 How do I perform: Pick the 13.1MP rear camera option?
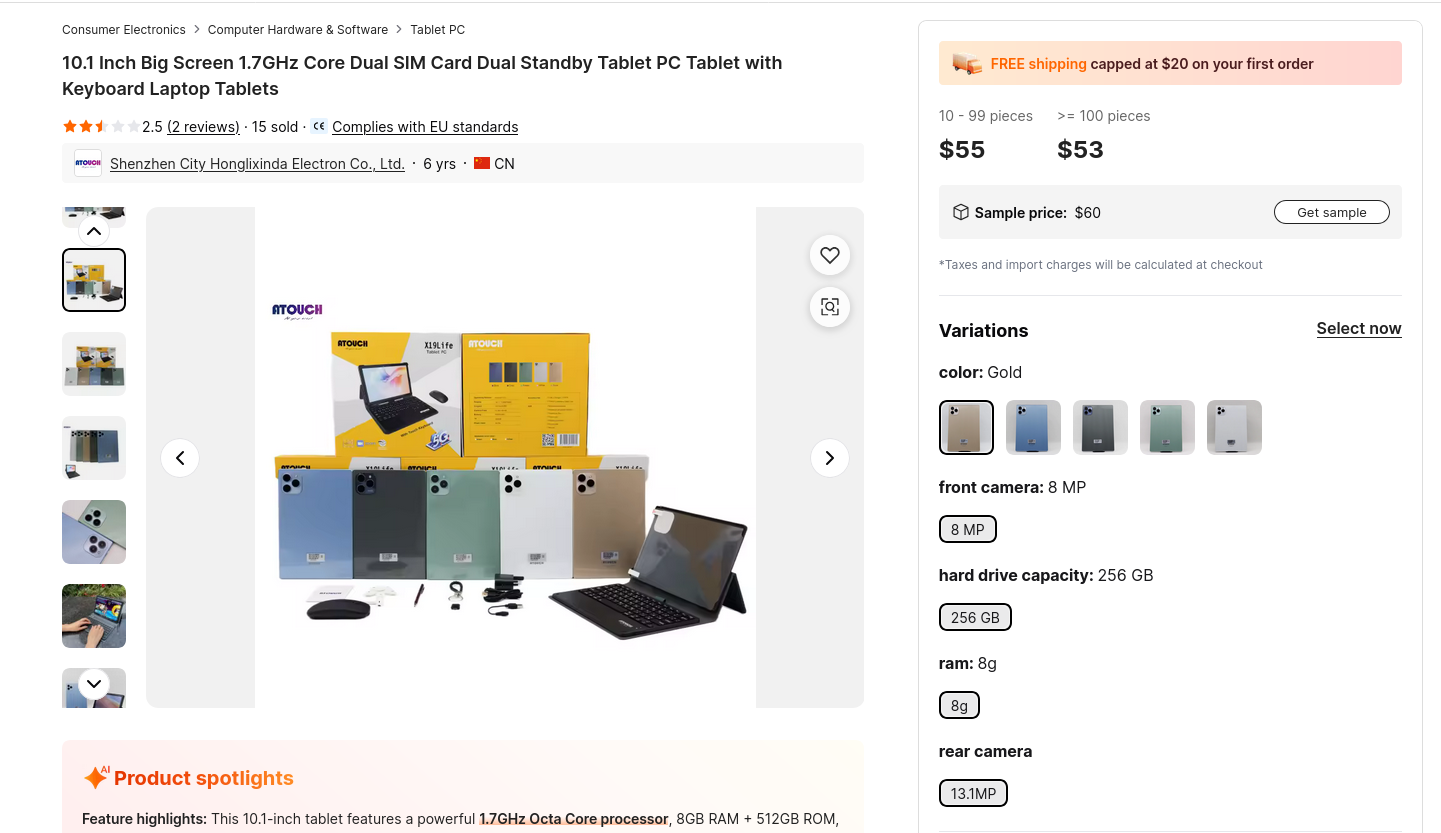pos(973,794)
